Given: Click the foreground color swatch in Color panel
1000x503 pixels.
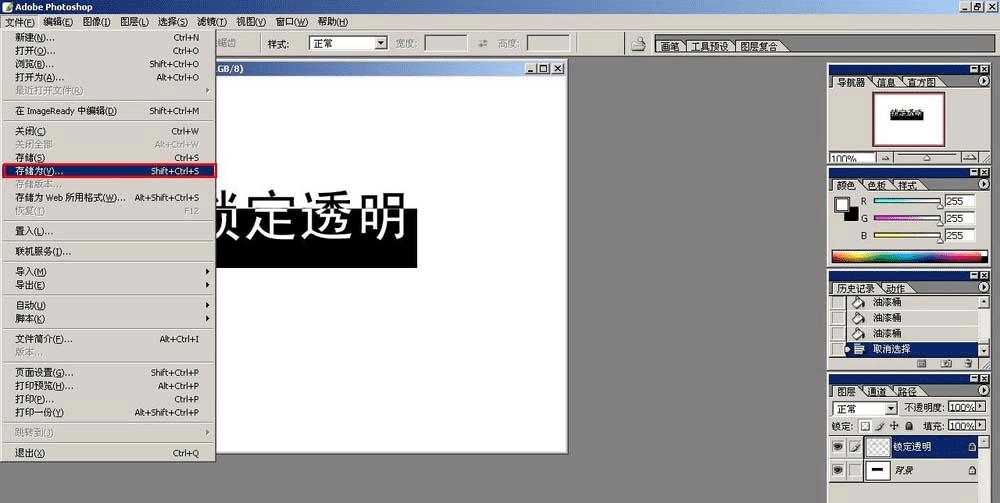Looking at the screenshot, I should pyautogui.click(x=842, y=205).
